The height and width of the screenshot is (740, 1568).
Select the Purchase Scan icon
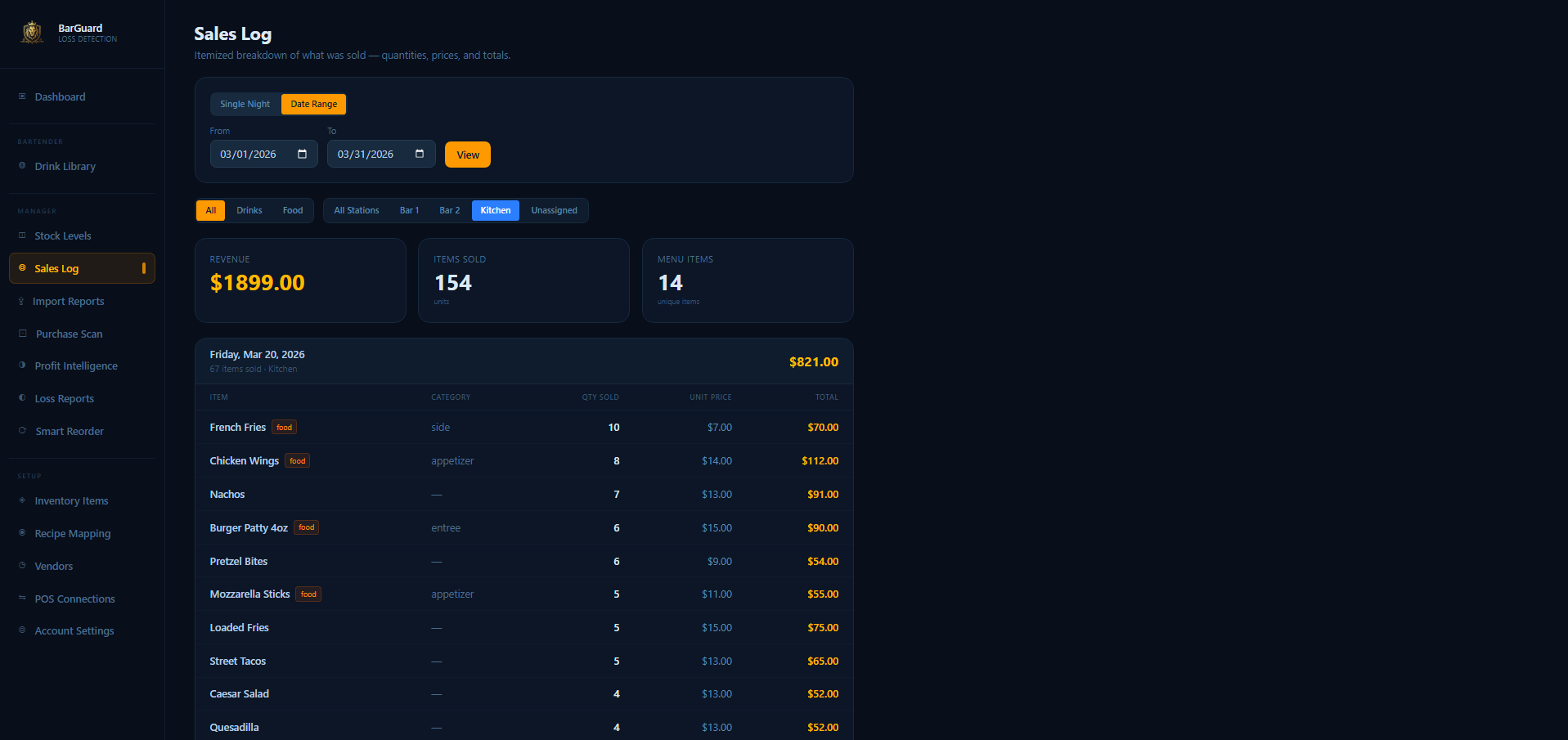[x=23, y=334]
